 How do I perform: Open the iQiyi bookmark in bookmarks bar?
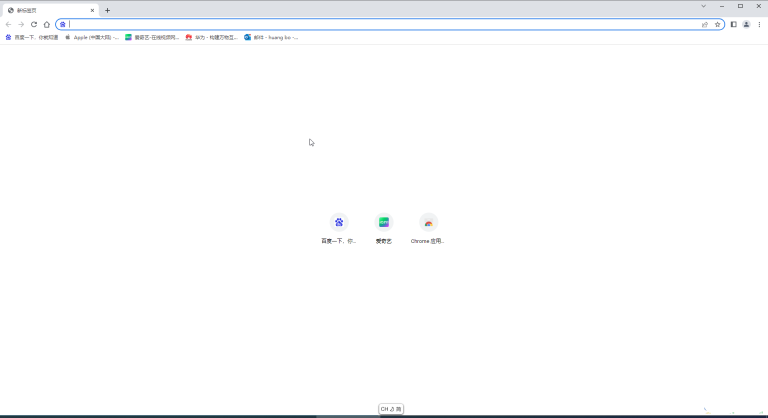(x=152, y=37)
